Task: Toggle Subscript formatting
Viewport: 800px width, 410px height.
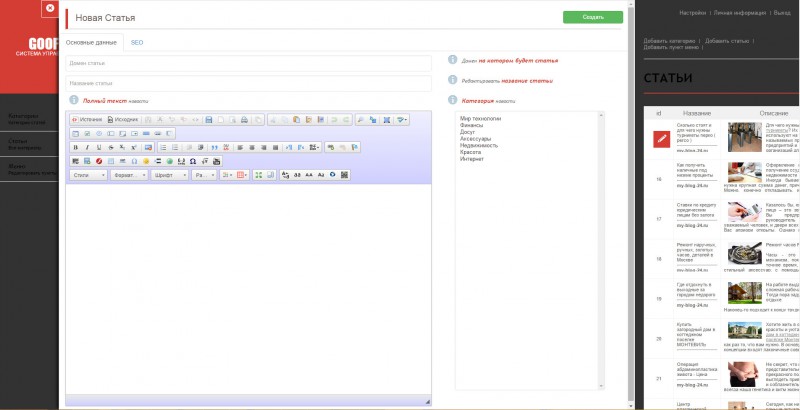Action: pyautogui.click(x=122, y=147)
